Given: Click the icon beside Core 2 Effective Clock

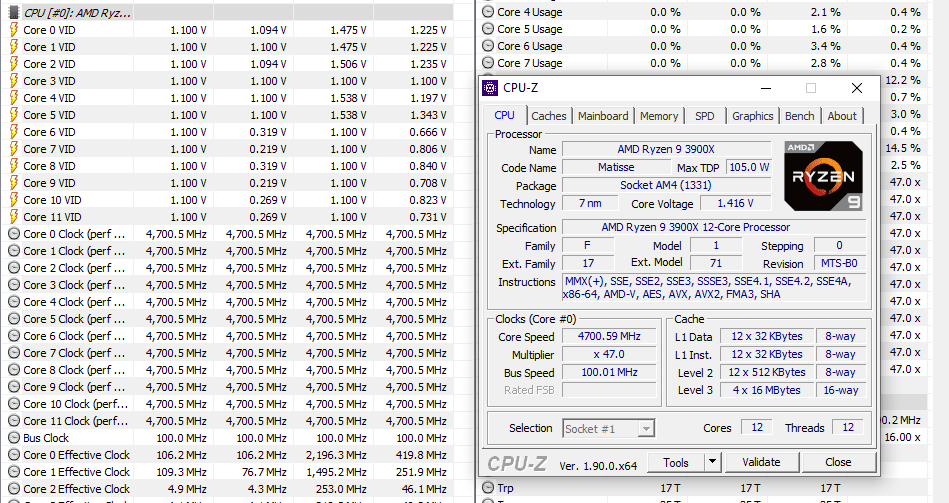Looking at the screenshot, I should [13, 488].
